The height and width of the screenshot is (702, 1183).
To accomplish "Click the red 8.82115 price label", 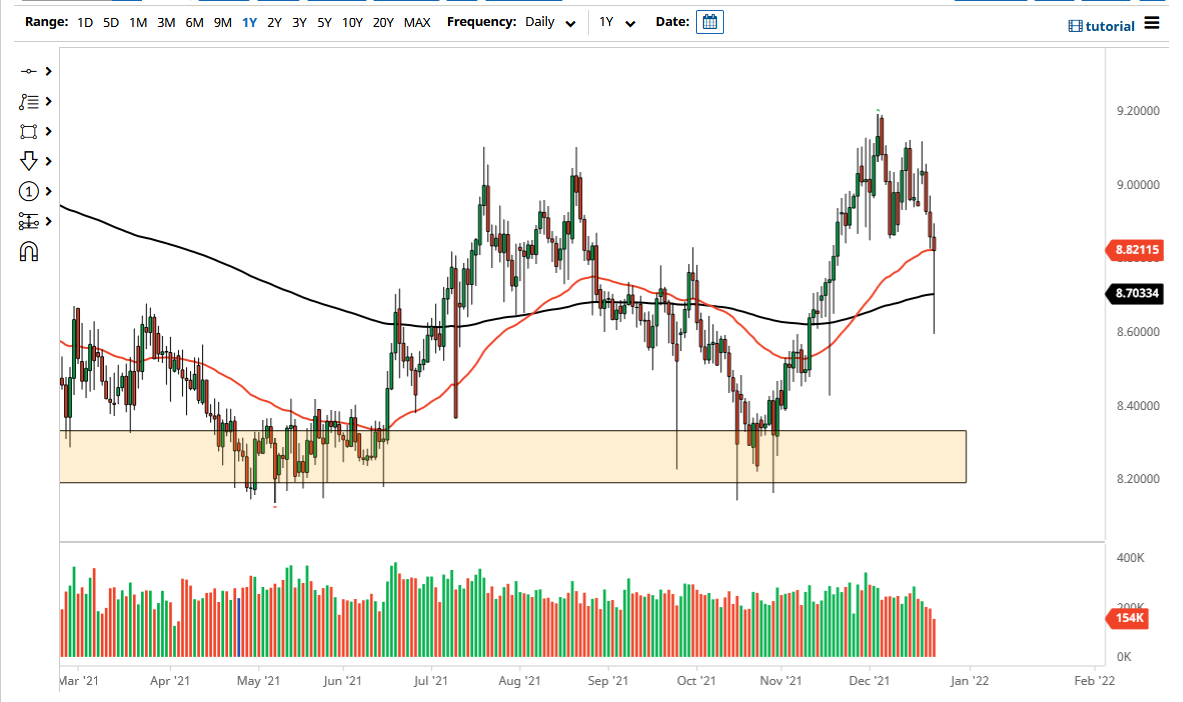I will 1136,250.
